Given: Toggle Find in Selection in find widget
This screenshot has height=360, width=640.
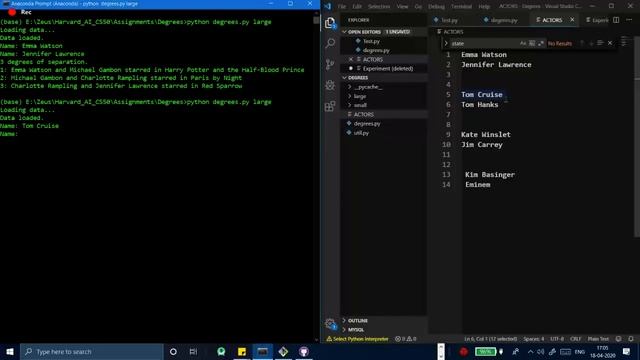Looking at the screenshot, I should [x=600, y=43].
